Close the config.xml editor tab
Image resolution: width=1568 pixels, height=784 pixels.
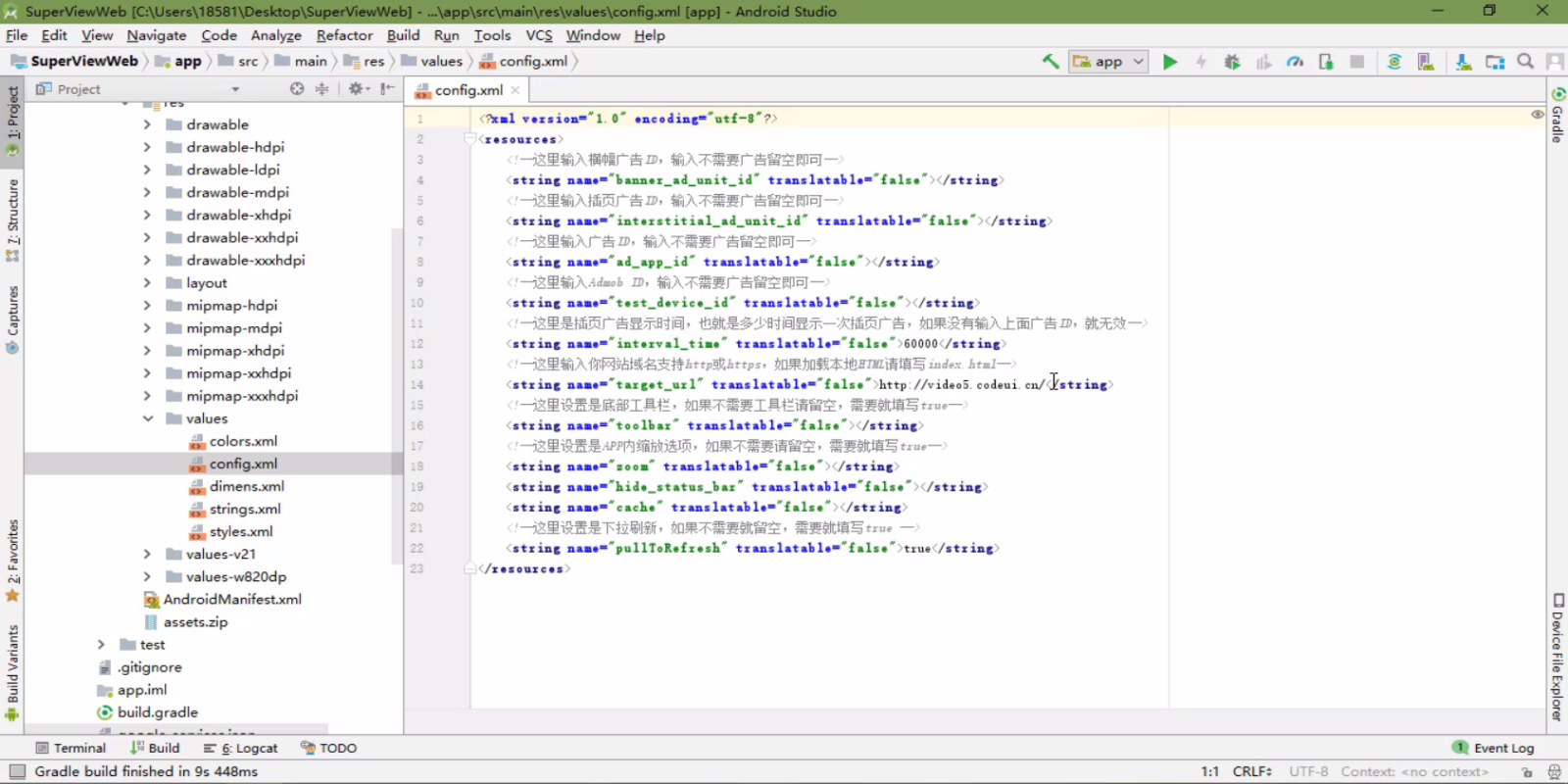click(x=515, y=90)
